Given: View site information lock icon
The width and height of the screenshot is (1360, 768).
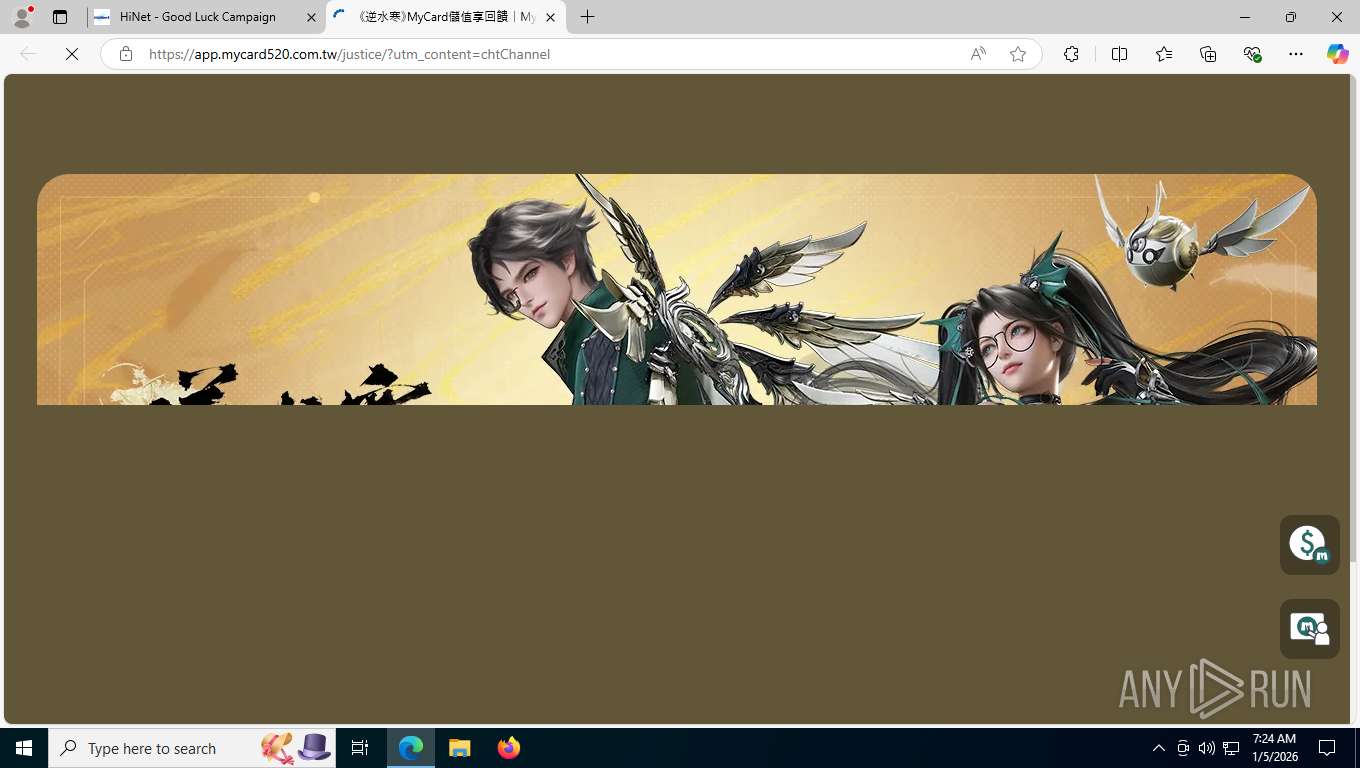Looking at the screenshot, I should coord(125,54).
